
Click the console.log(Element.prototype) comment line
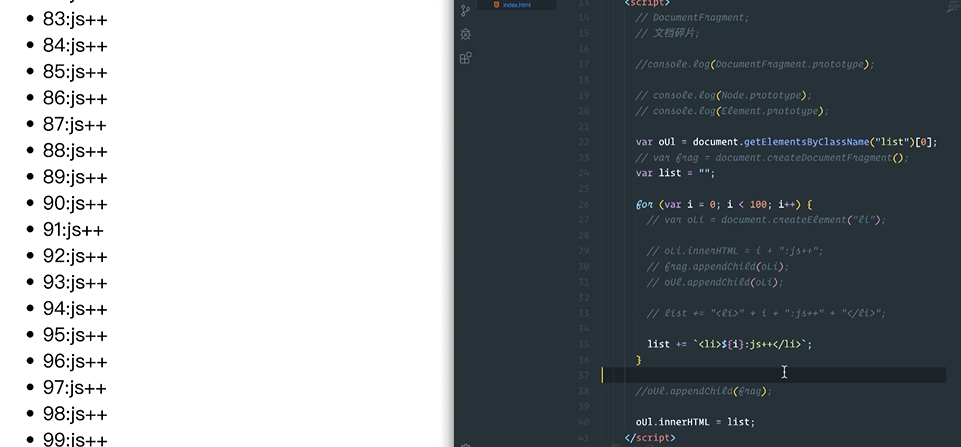pyautogui.click(x=732, y=111)
